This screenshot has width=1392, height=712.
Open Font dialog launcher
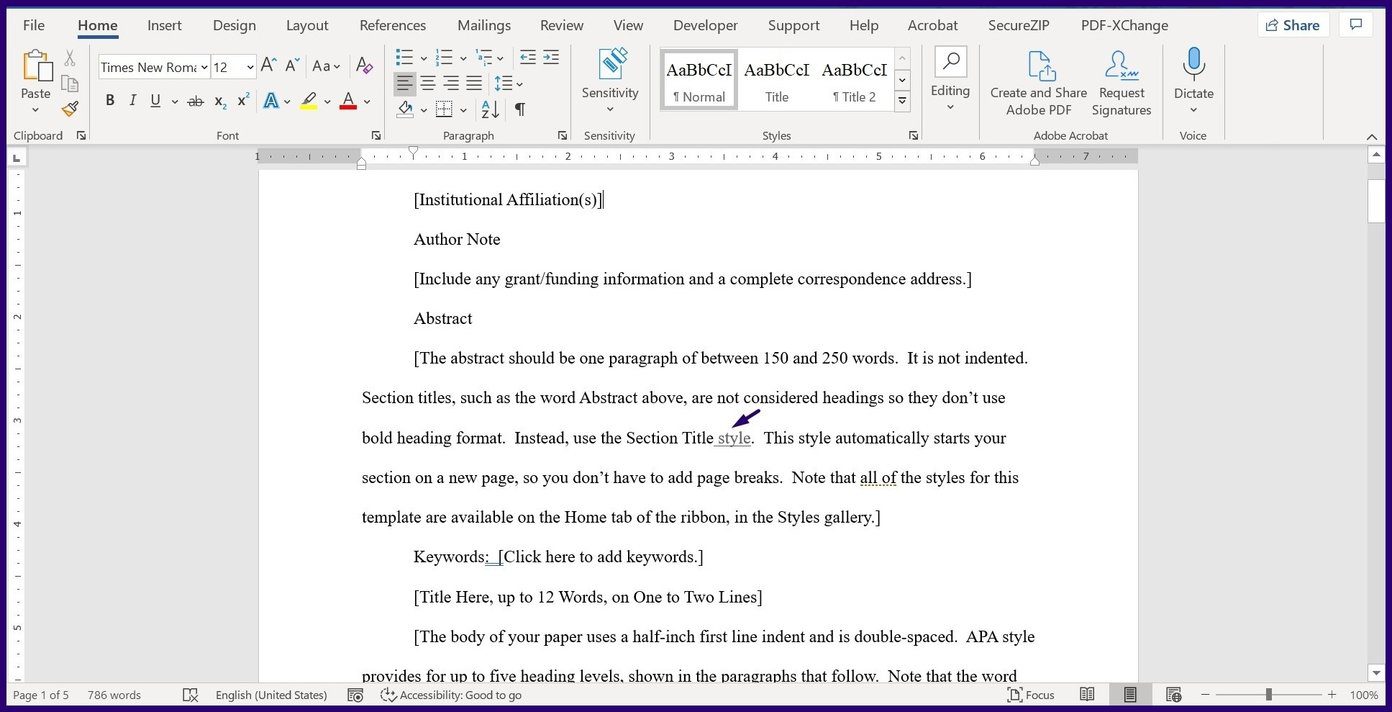click(x=376, y=135)
